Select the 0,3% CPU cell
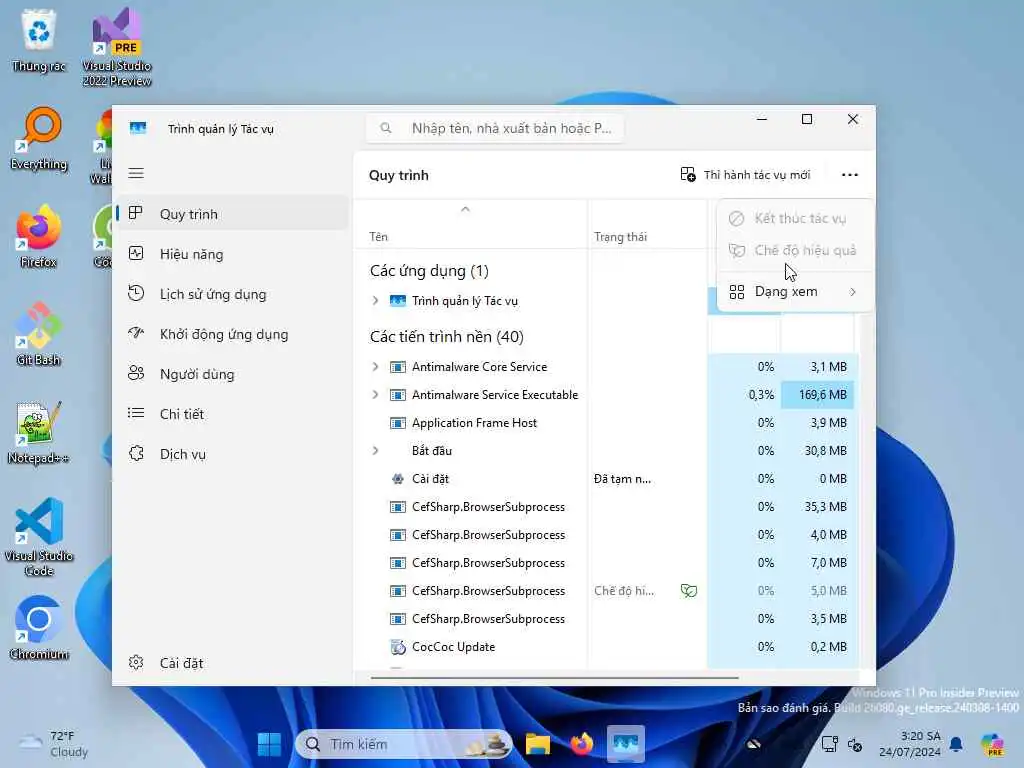This screenshot has height=768, width=1024. click(744, 394)
